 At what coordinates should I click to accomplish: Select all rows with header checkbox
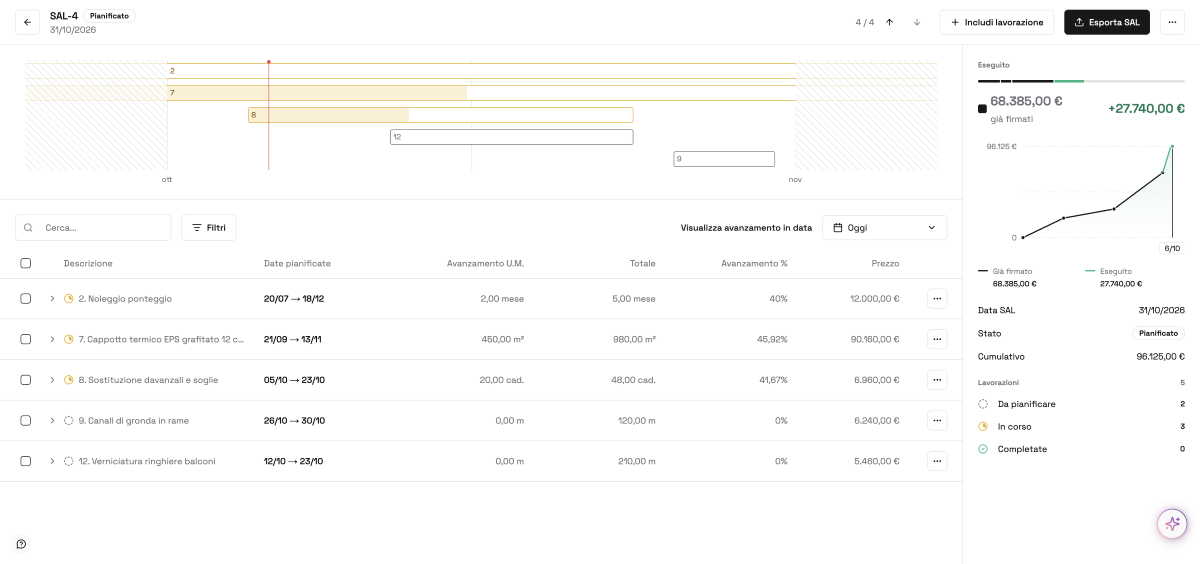tap(26, 263)
